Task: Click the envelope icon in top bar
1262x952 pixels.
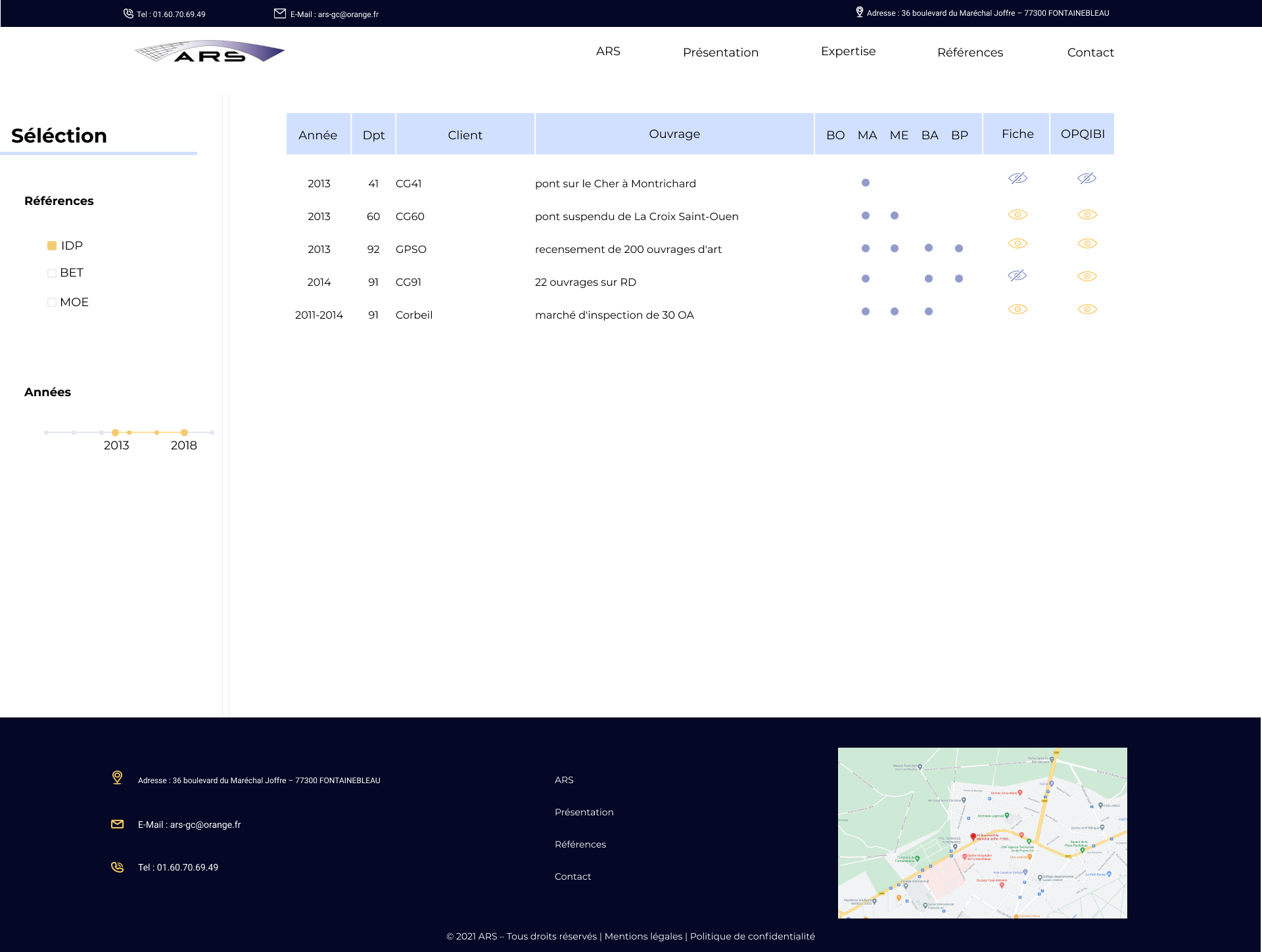Action: tap(280, 13)
